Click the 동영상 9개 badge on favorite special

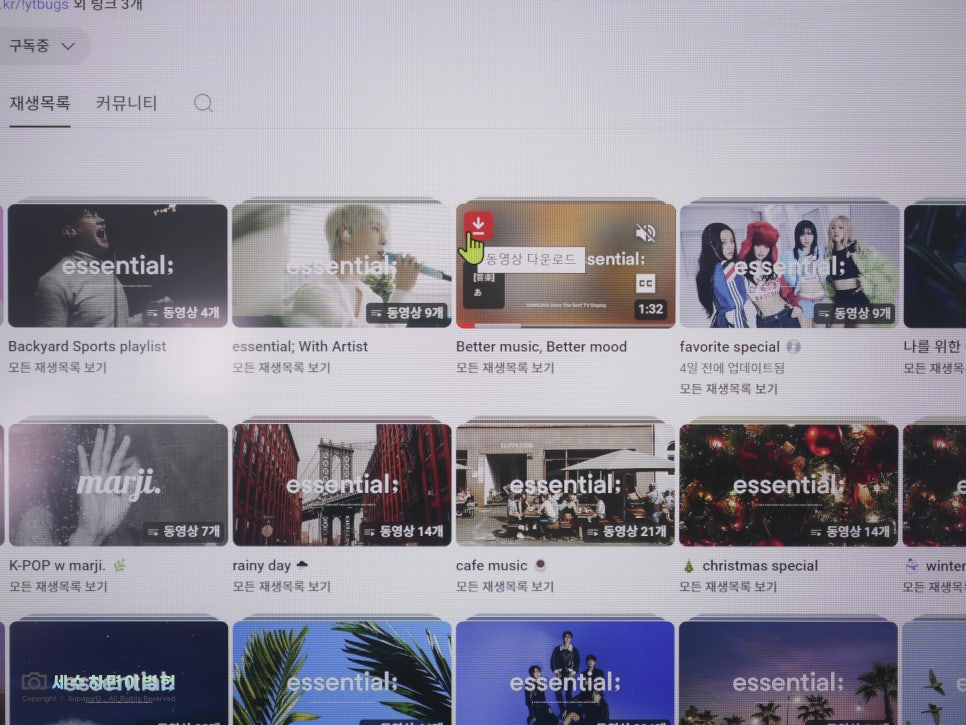[854, 314]
